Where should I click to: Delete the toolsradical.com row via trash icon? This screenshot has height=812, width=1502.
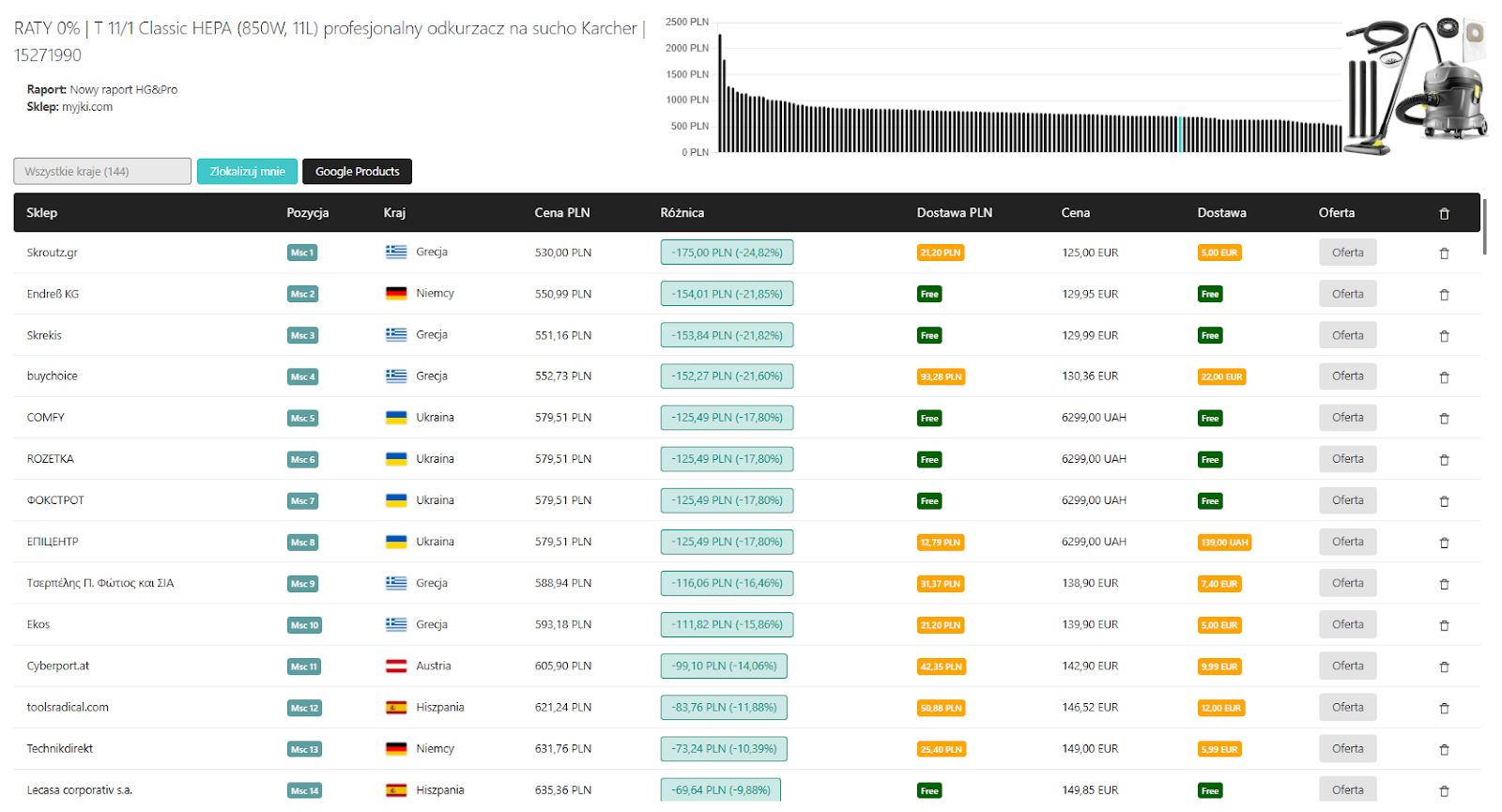(x=1444, y=709)
